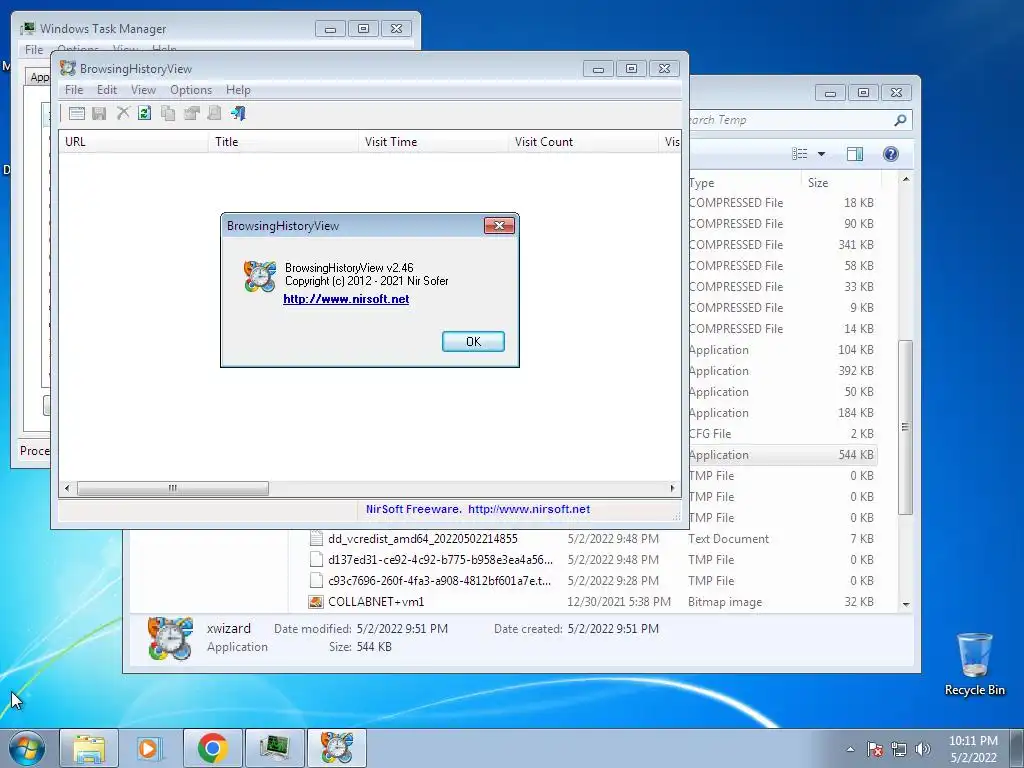Viewport: 1024px width, 768px height.
Task: Click the left scroll arrow of history list
Action: pyautogui.click(x=67, y=488)
